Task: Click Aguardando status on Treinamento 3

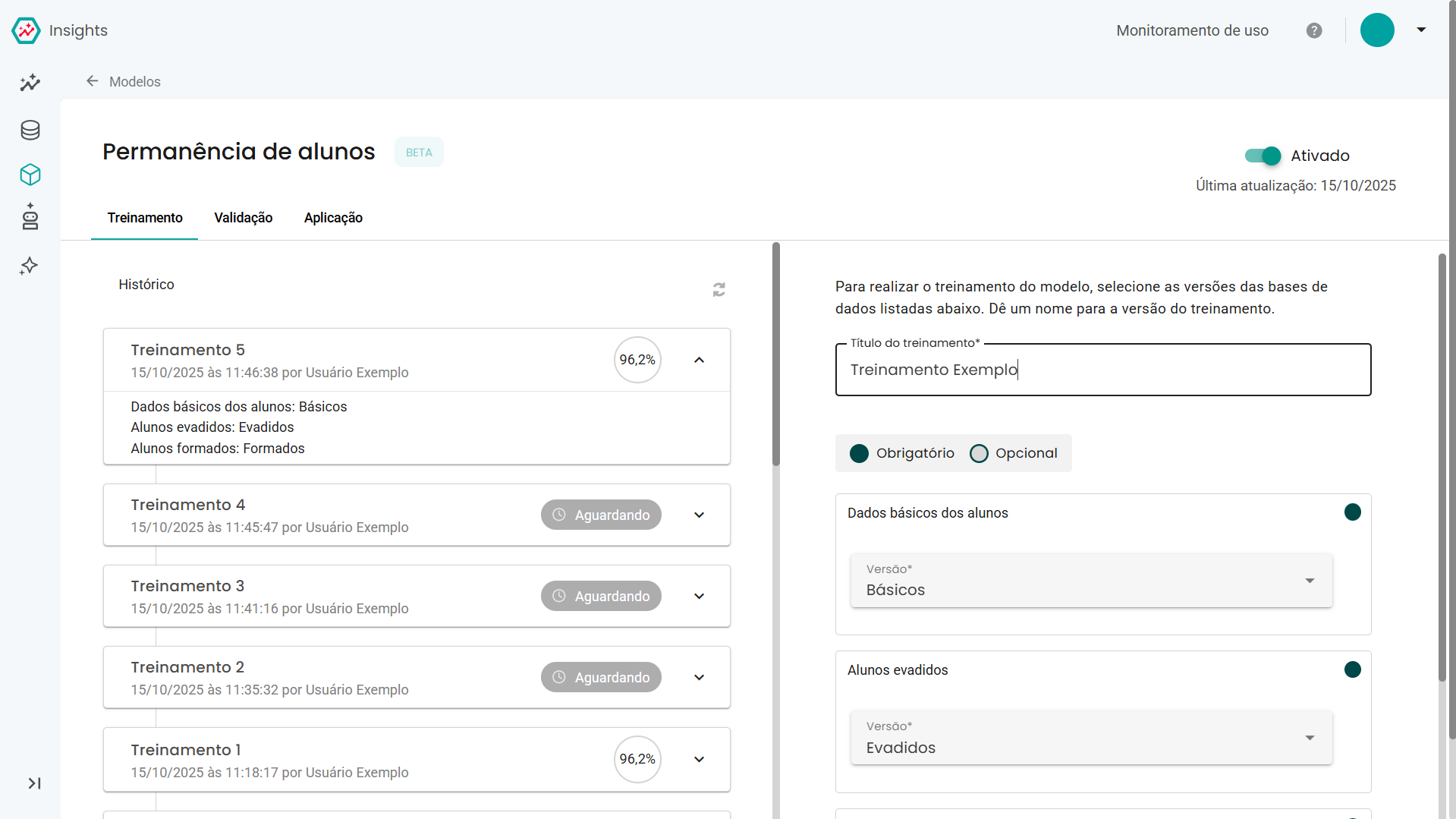Action: (601, 596)
